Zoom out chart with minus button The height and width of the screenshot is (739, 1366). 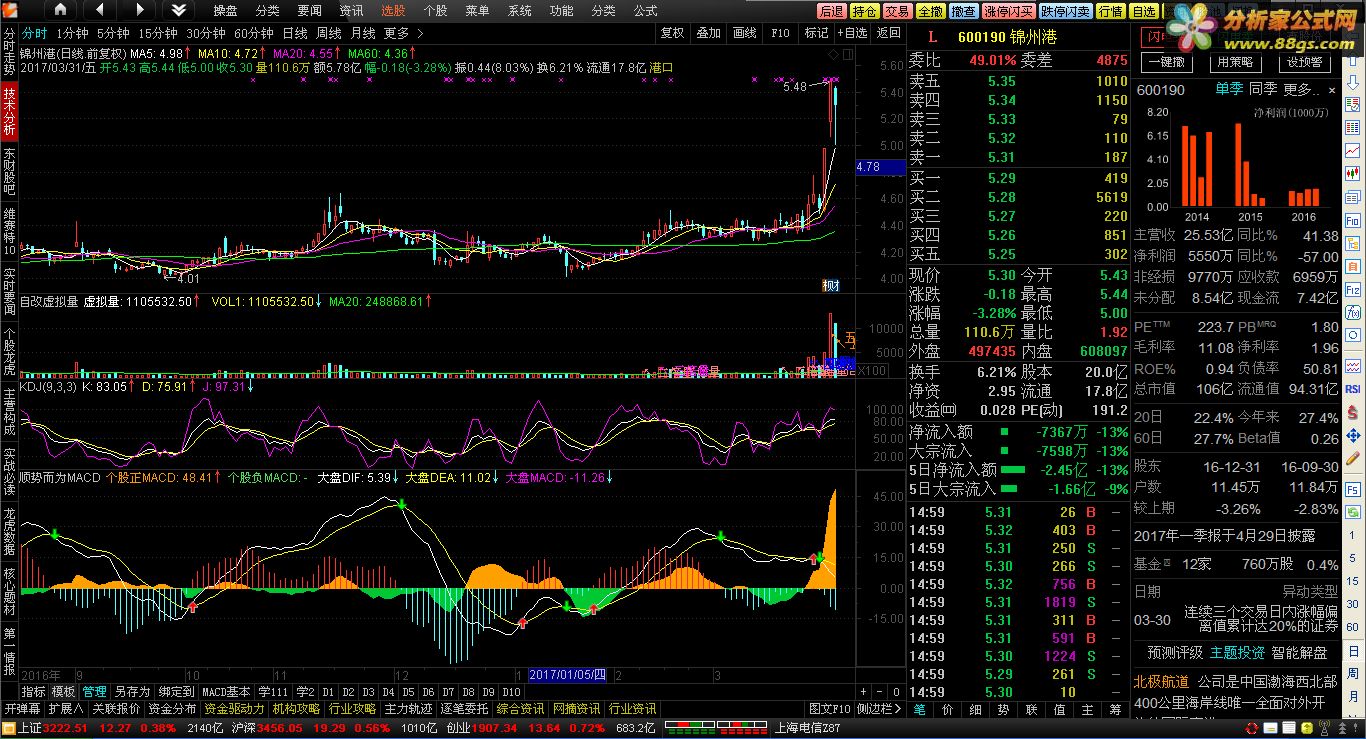pyautogui.click(x=880, y=691)
